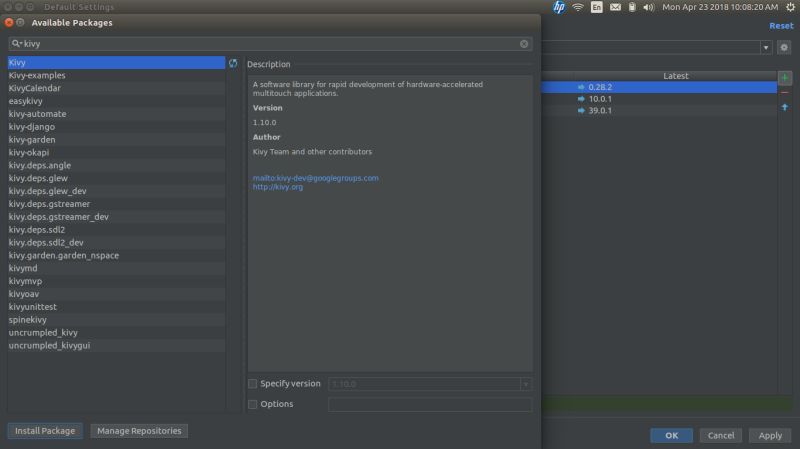The height and width of the screenshot is (449, 800).
Task: Select kivymd package
Action: [116, 268]
